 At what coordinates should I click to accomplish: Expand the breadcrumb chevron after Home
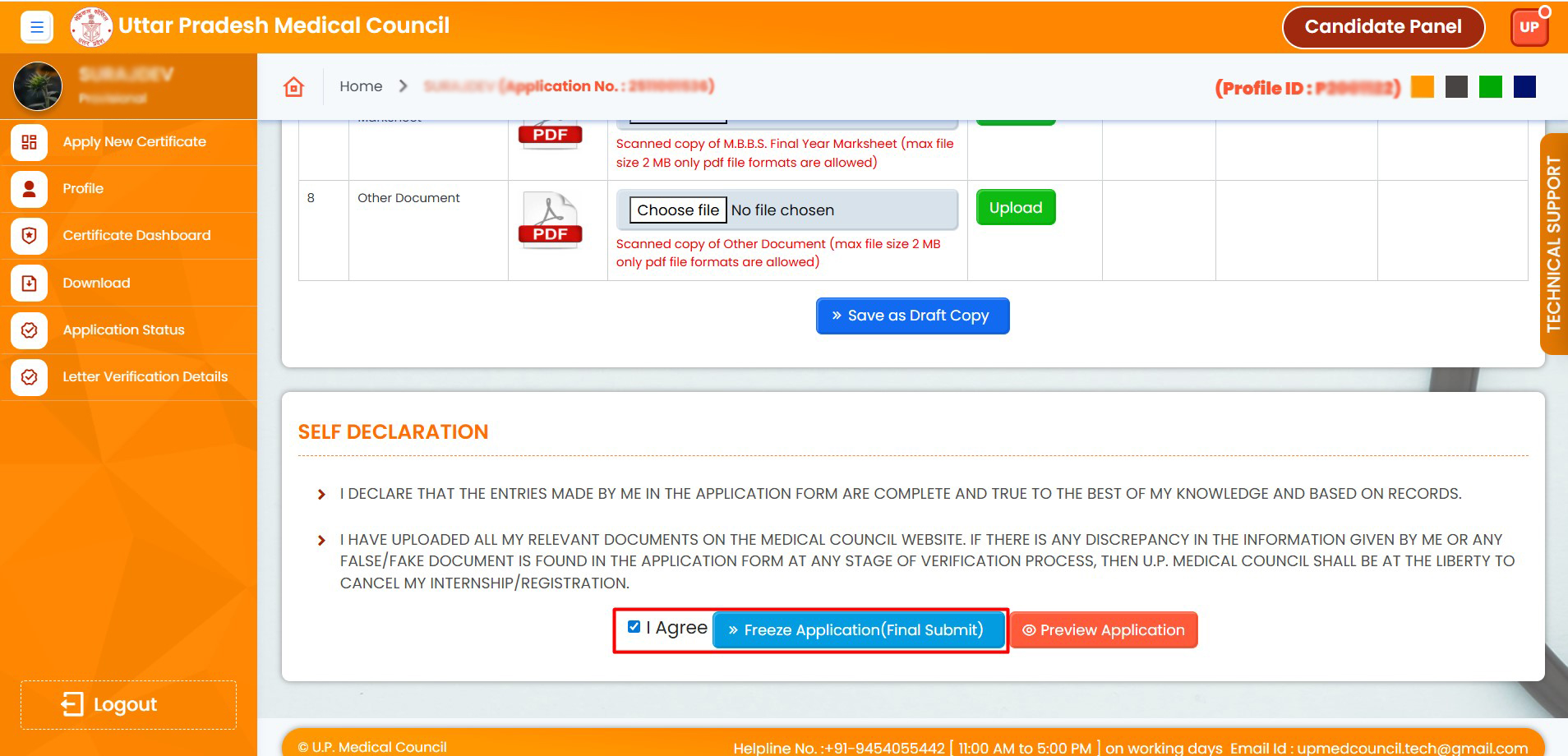[403, 86]
